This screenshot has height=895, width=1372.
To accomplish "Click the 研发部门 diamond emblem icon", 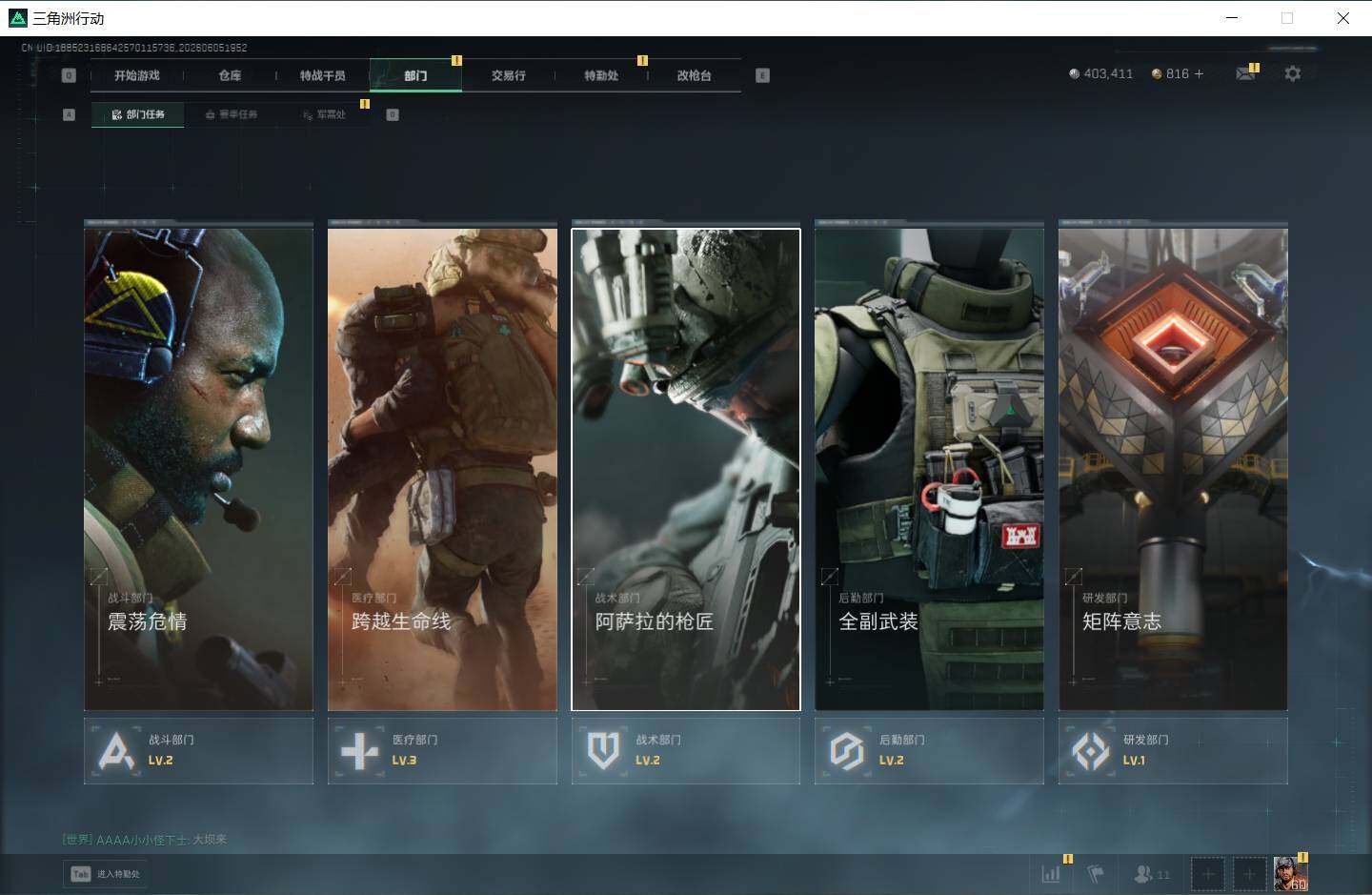I will (1091, 751).
